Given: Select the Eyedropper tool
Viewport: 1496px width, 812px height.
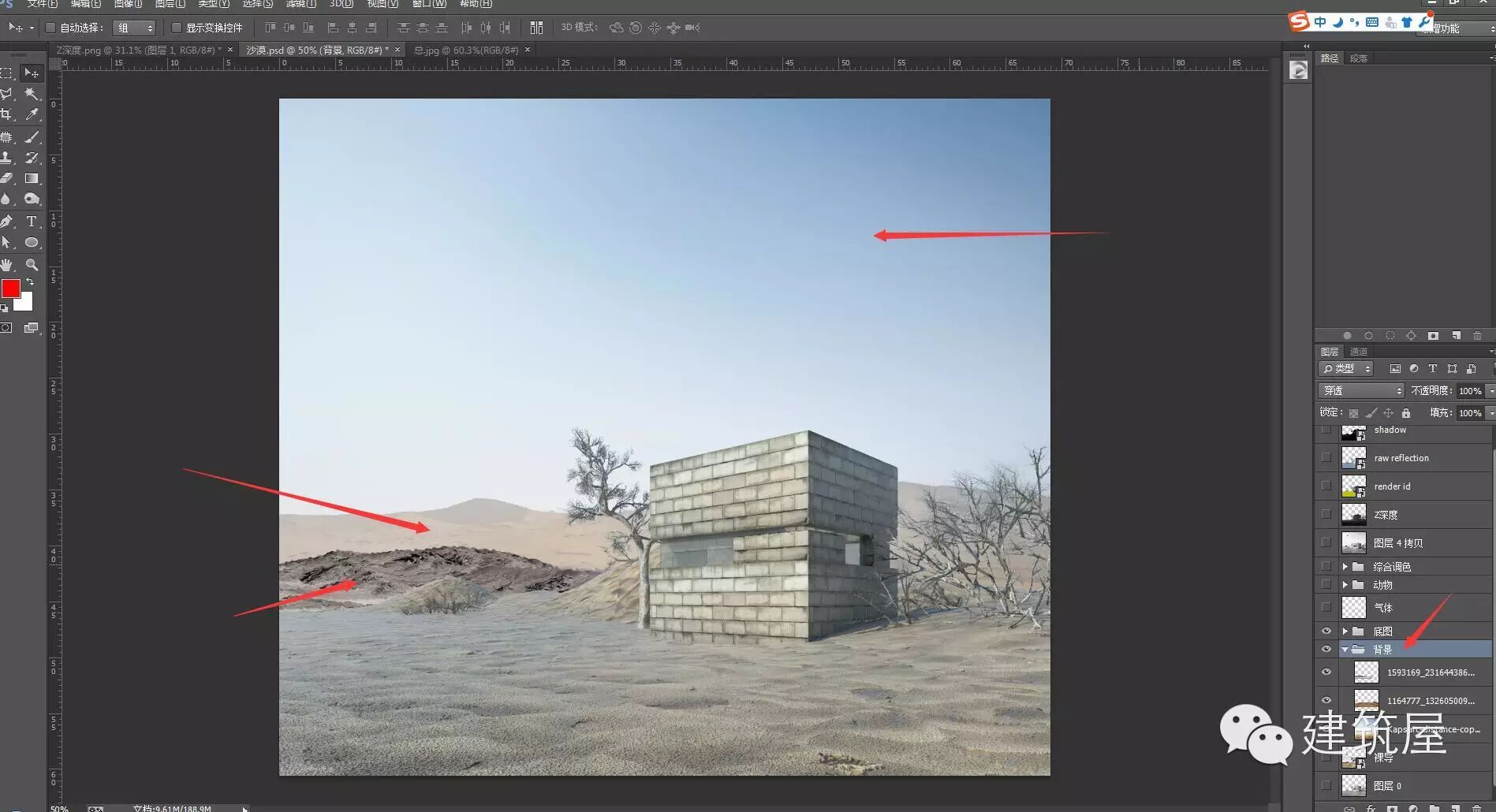Looking at the screenshot, I should (x=32, y=114).
